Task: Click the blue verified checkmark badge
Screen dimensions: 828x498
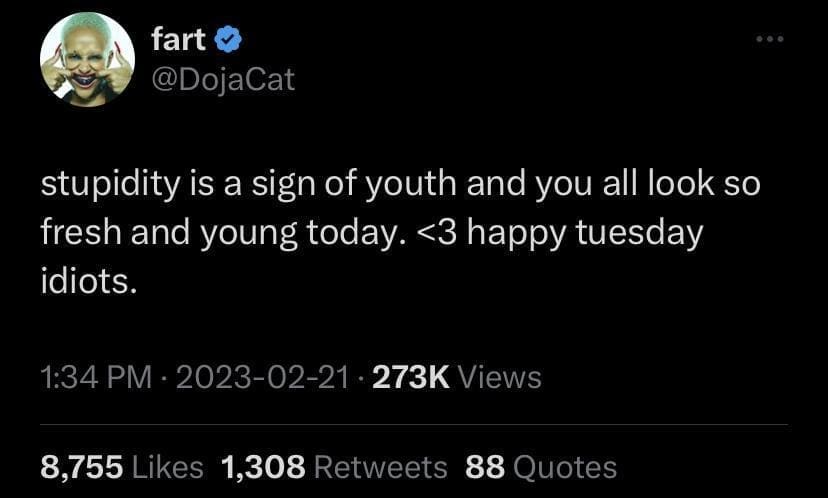Action: click(227, 40)
